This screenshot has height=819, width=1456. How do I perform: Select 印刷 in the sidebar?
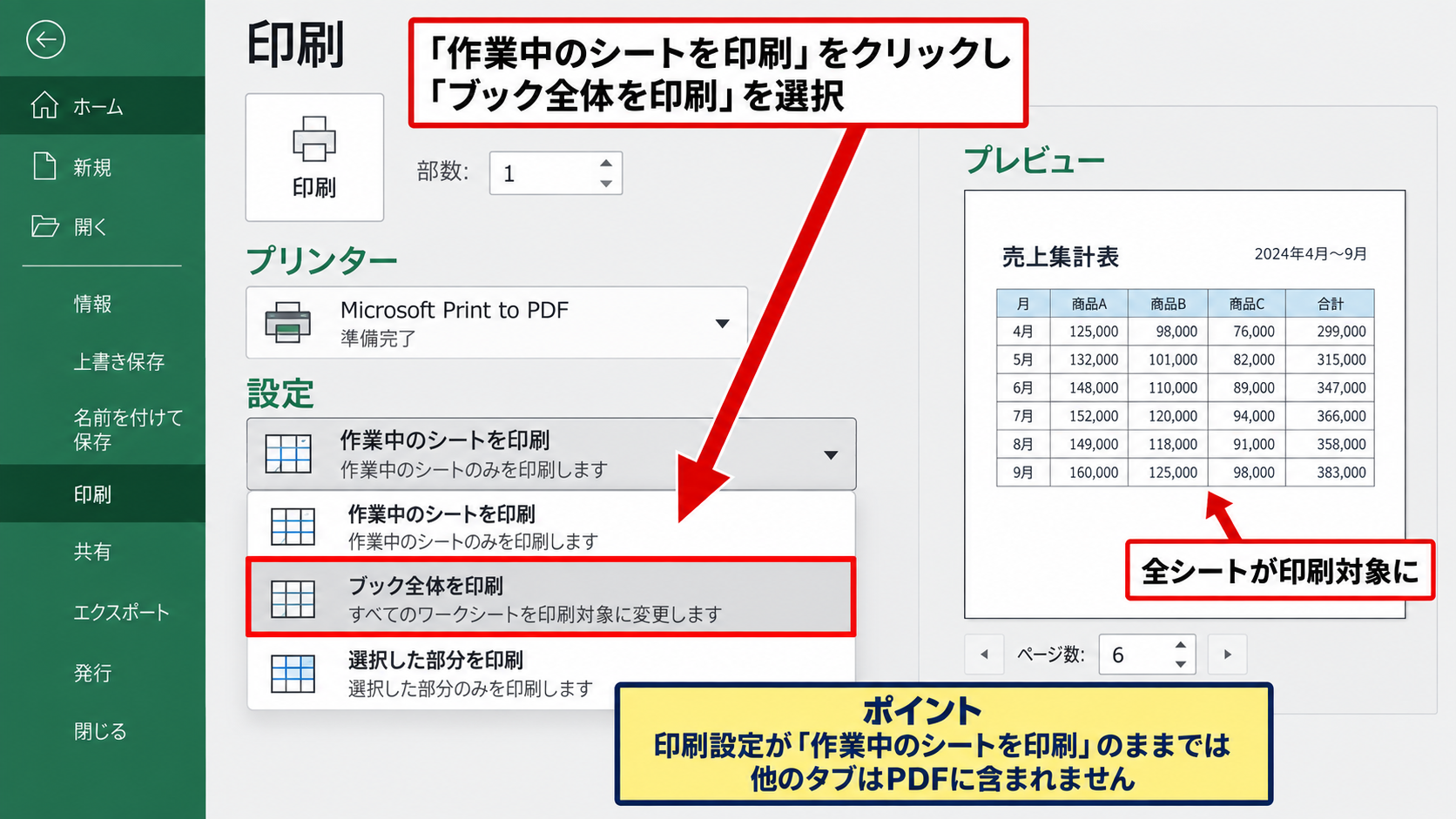coord(103,493)
